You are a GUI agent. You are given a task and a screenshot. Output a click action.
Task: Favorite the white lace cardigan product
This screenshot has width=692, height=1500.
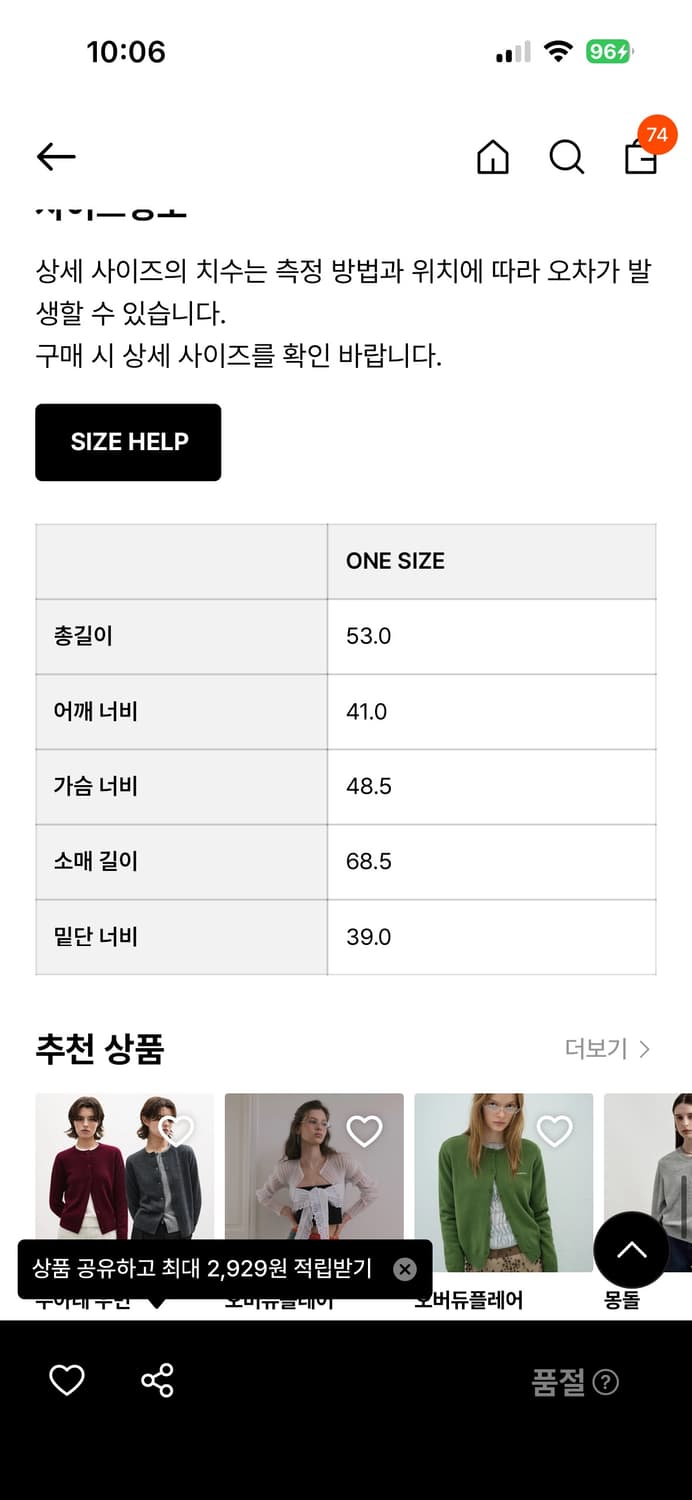pos(366,1132)
